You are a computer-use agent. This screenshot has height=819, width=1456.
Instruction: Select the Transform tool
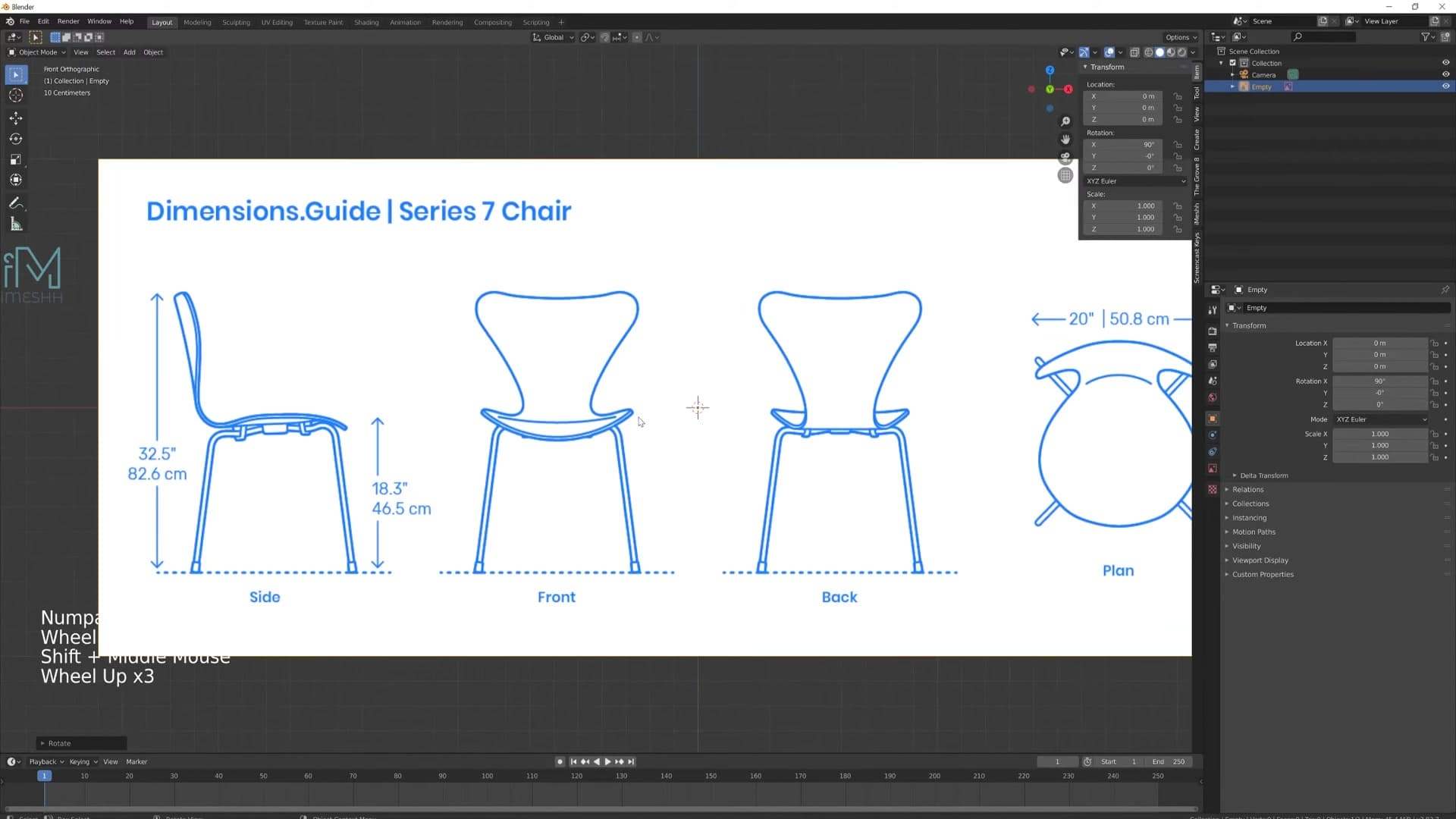(16, 180)
